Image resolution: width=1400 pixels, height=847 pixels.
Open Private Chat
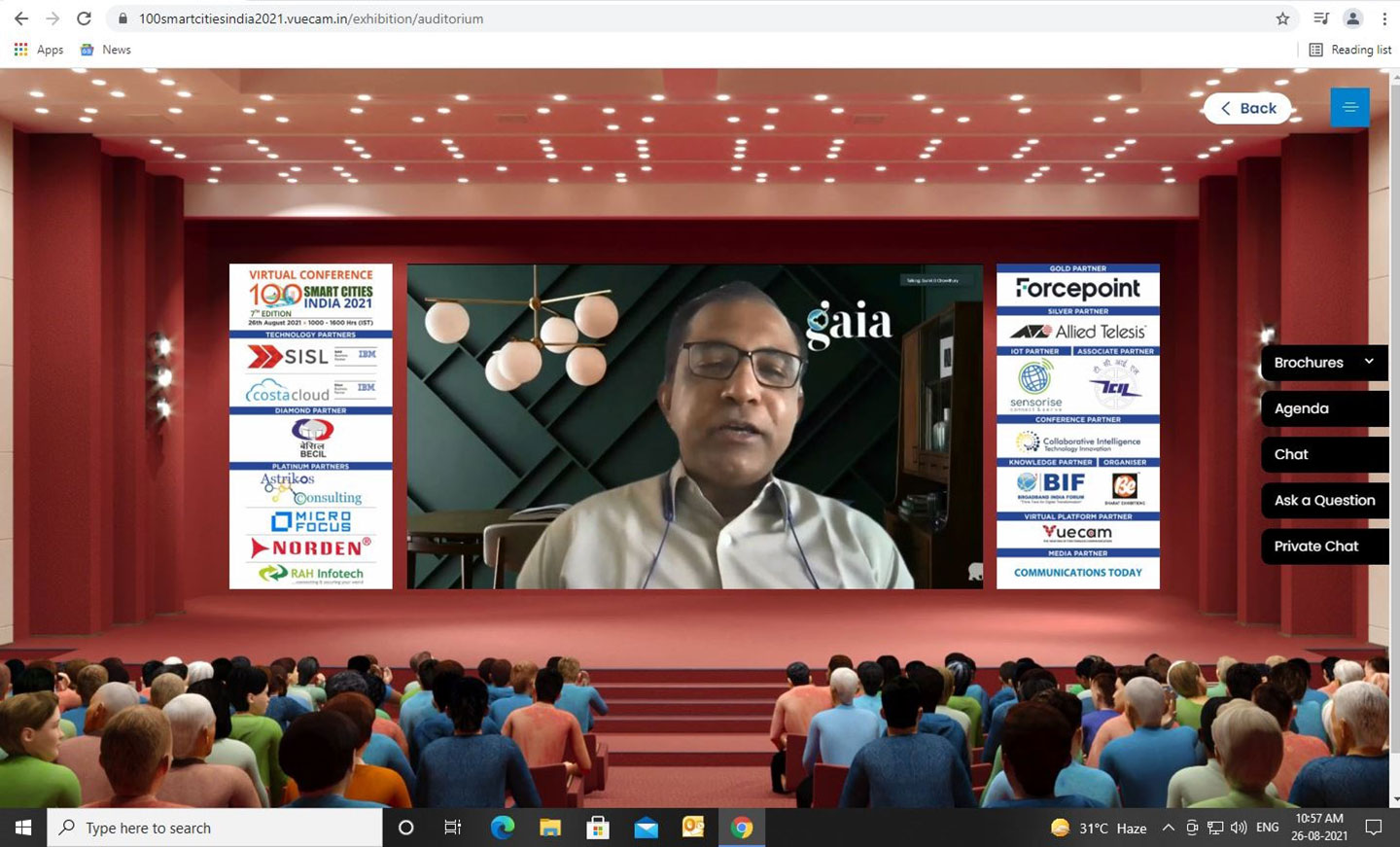coord(1324,547)
